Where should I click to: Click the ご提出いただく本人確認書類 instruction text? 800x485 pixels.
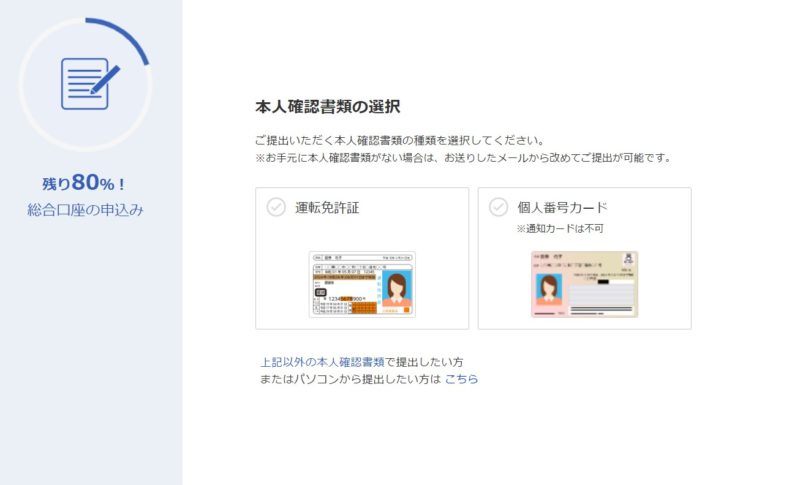399,140
